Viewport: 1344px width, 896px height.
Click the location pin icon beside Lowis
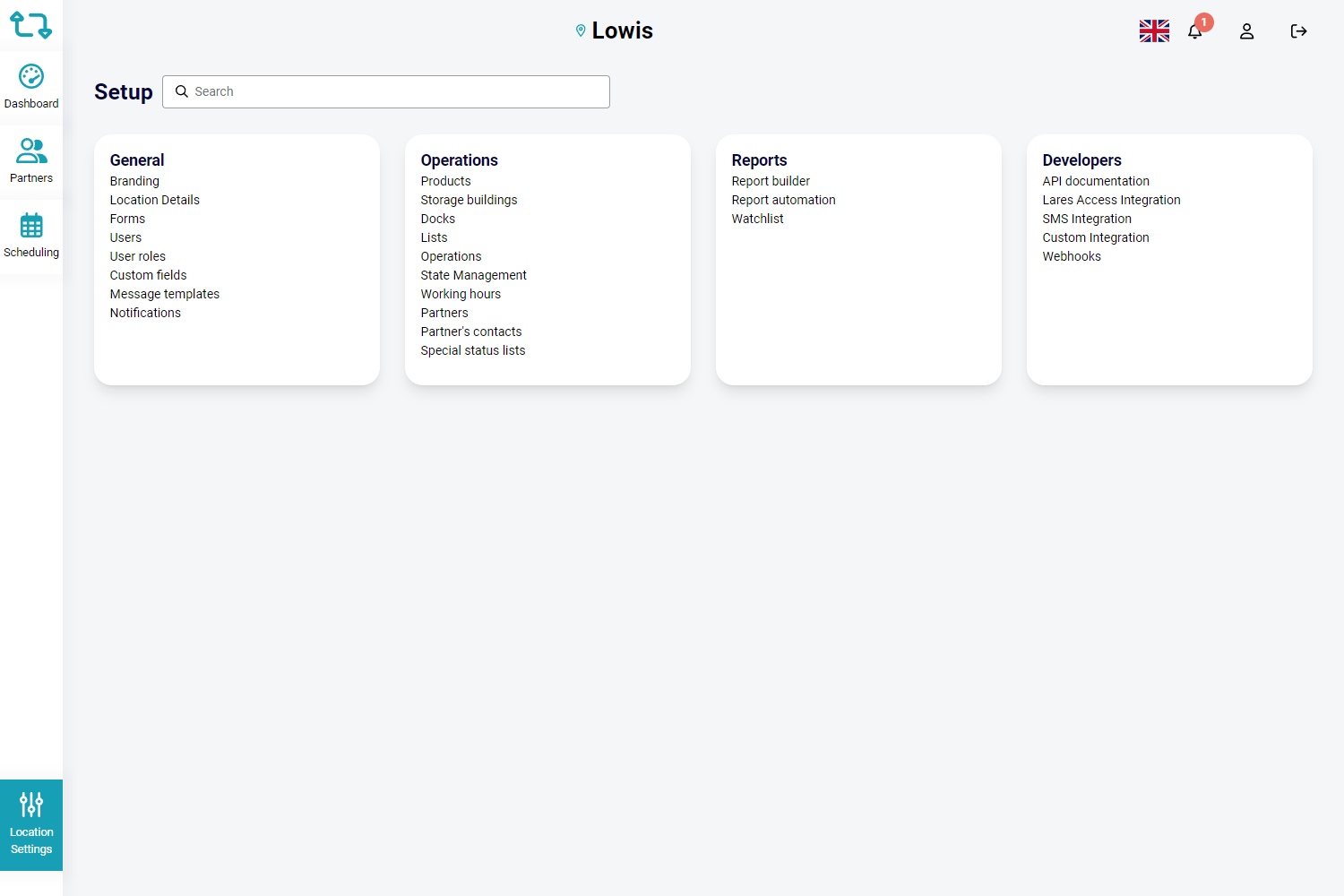tap(581, 31)
